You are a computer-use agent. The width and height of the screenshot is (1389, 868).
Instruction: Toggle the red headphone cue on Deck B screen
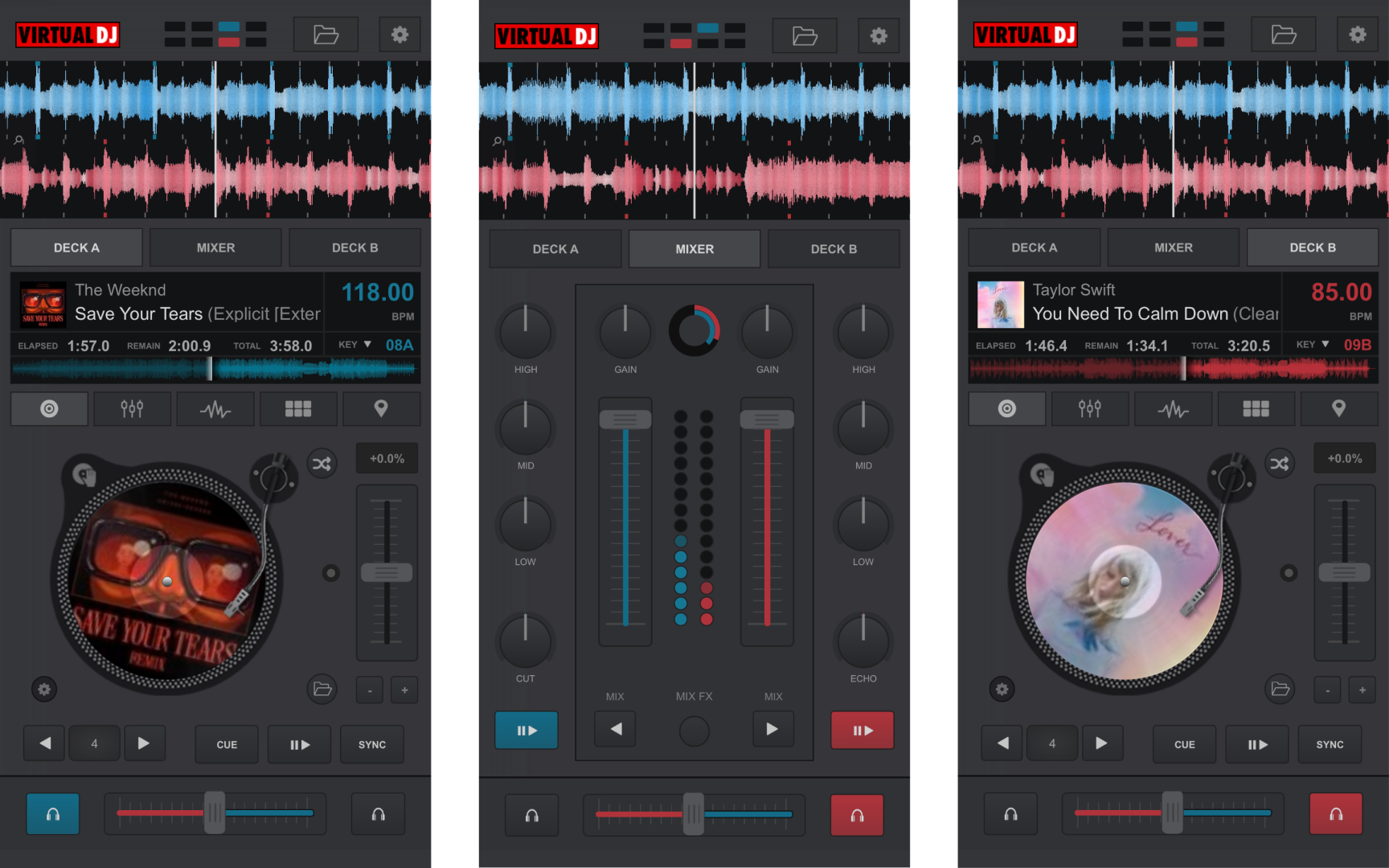point(1335,814)
